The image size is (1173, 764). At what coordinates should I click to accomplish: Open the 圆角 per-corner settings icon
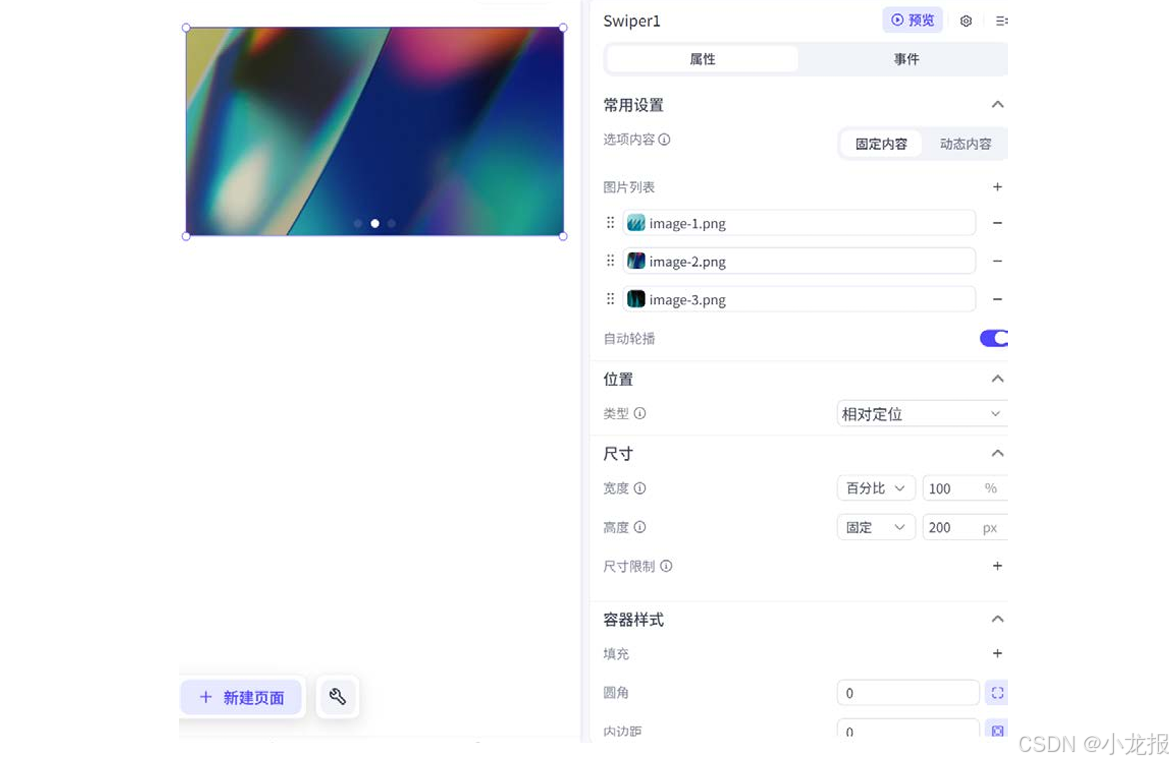tap(996, 692)
